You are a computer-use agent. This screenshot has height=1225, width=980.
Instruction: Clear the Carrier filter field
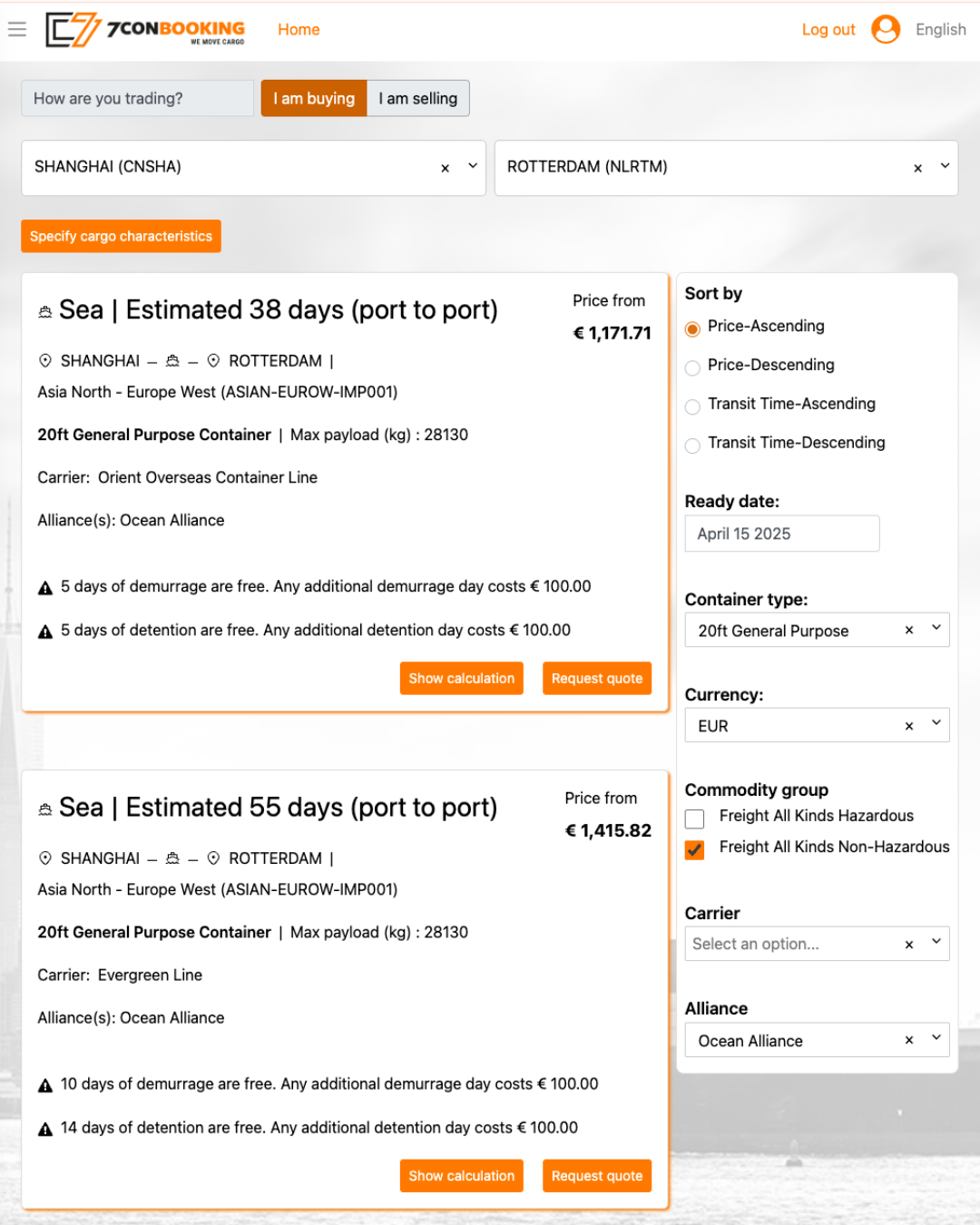[909, 945]
